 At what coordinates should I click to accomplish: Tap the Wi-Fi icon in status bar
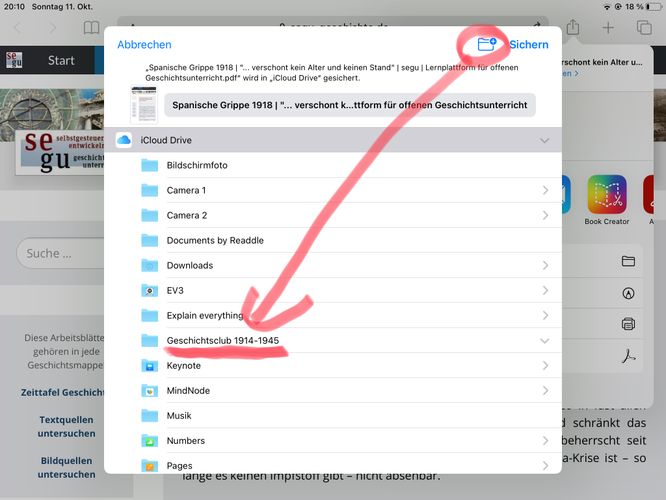(x=607, y=7)
